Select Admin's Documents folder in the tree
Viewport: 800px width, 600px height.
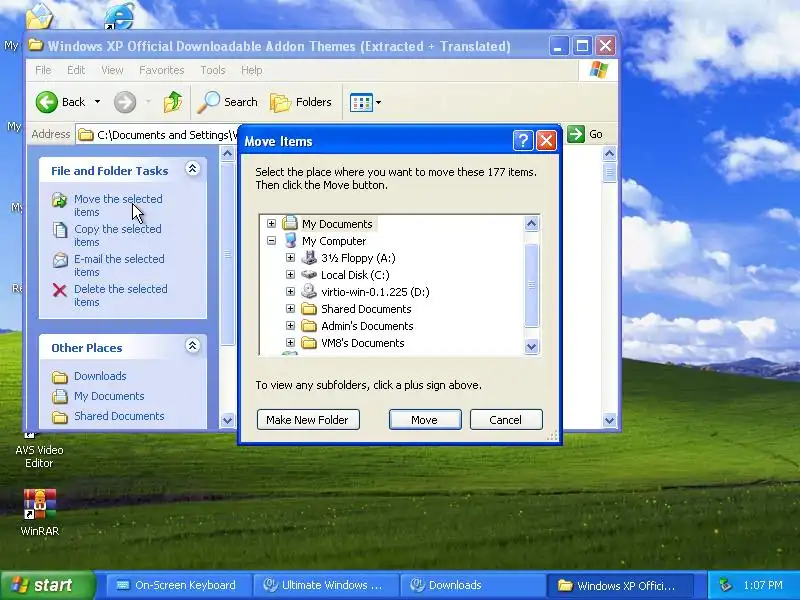coord(367,326)
